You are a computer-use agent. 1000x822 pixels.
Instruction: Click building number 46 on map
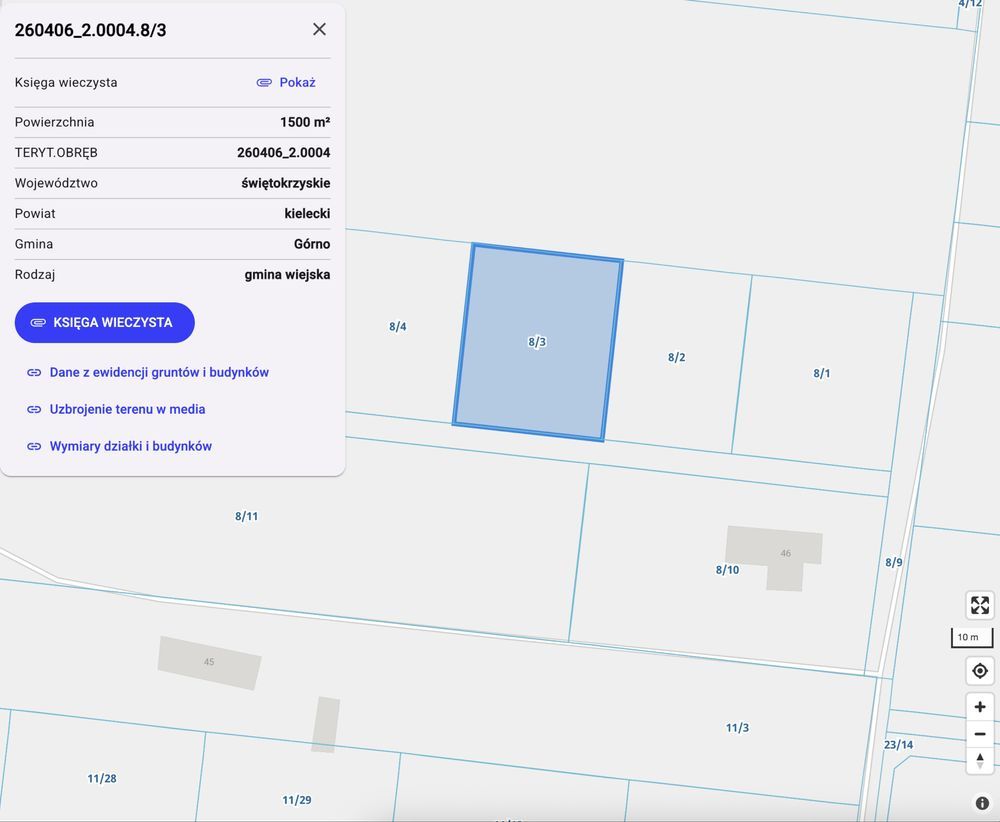click(x=786, y=554)
